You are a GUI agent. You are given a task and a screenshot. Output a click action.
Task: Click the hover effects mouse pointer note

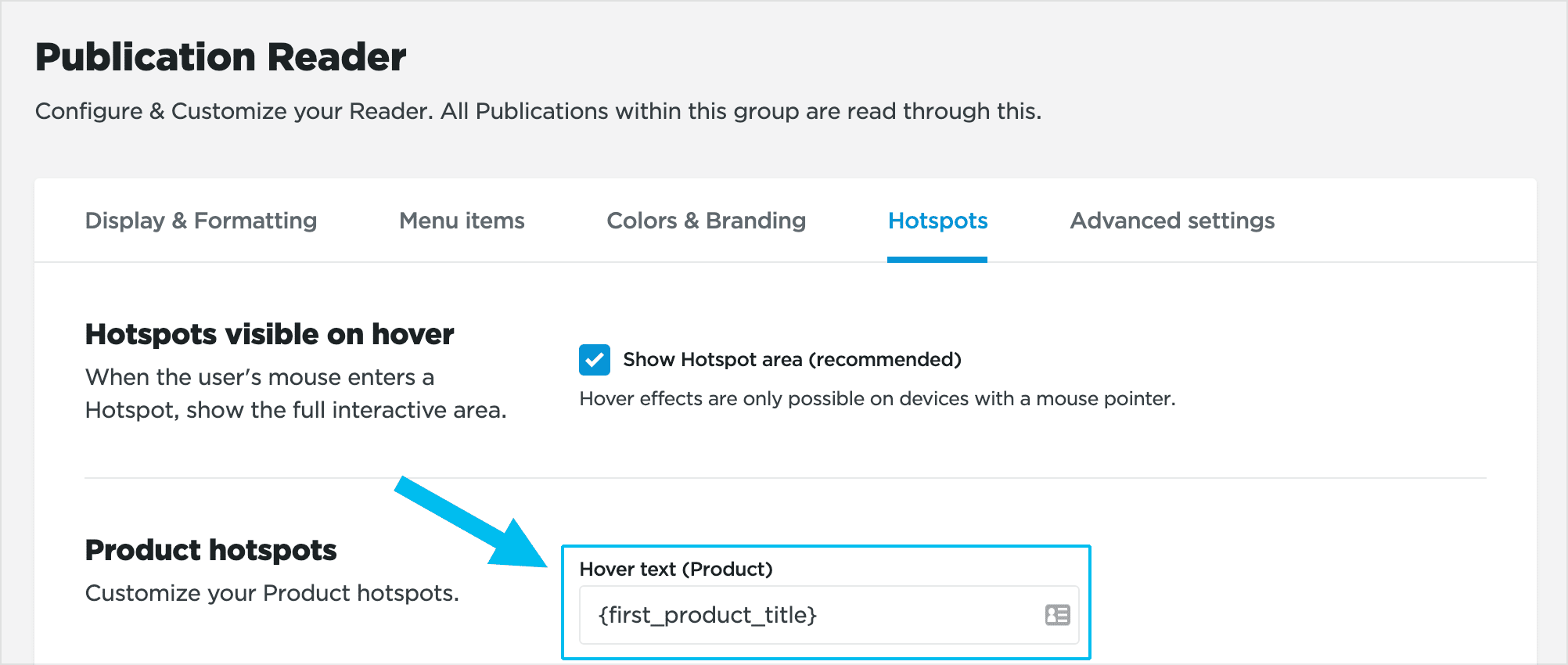click(x=877, y=399)
